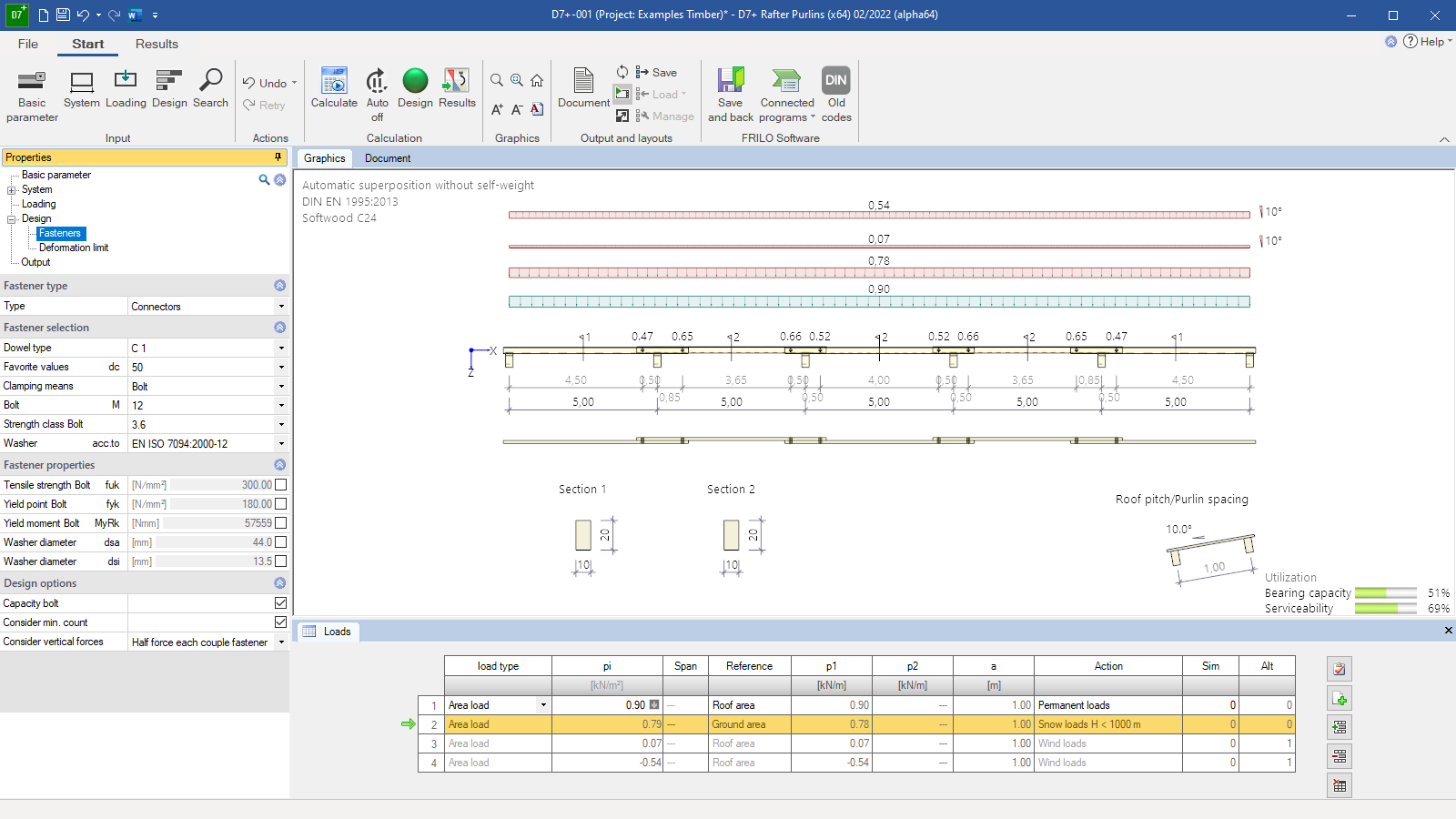Toggle the Yield moment Bolt checkbox
Image resolution: width=1456 pixels, height=819 pixels.
point(280,523)
